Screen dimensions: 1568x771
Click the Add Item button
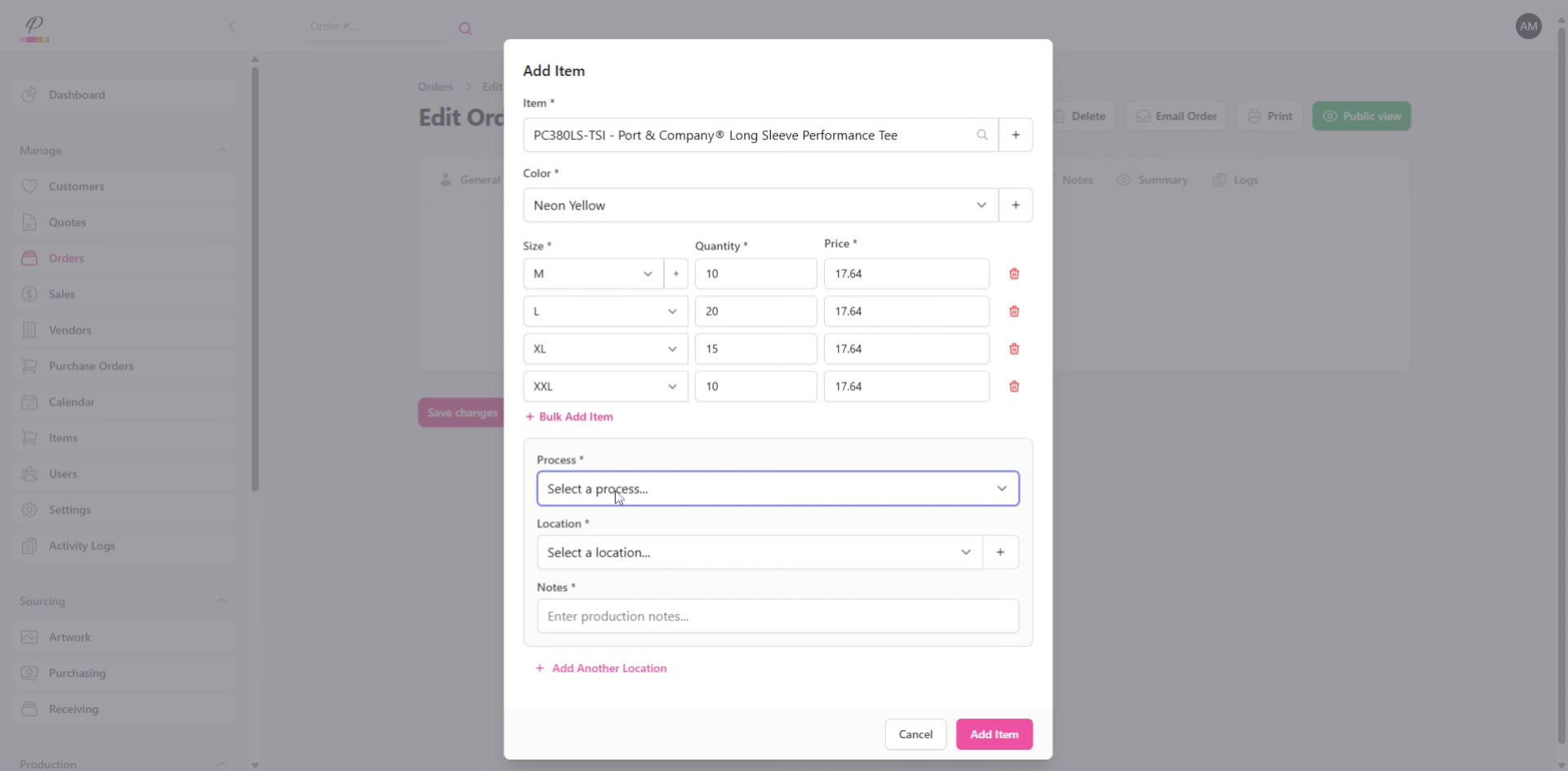[994, 733]
